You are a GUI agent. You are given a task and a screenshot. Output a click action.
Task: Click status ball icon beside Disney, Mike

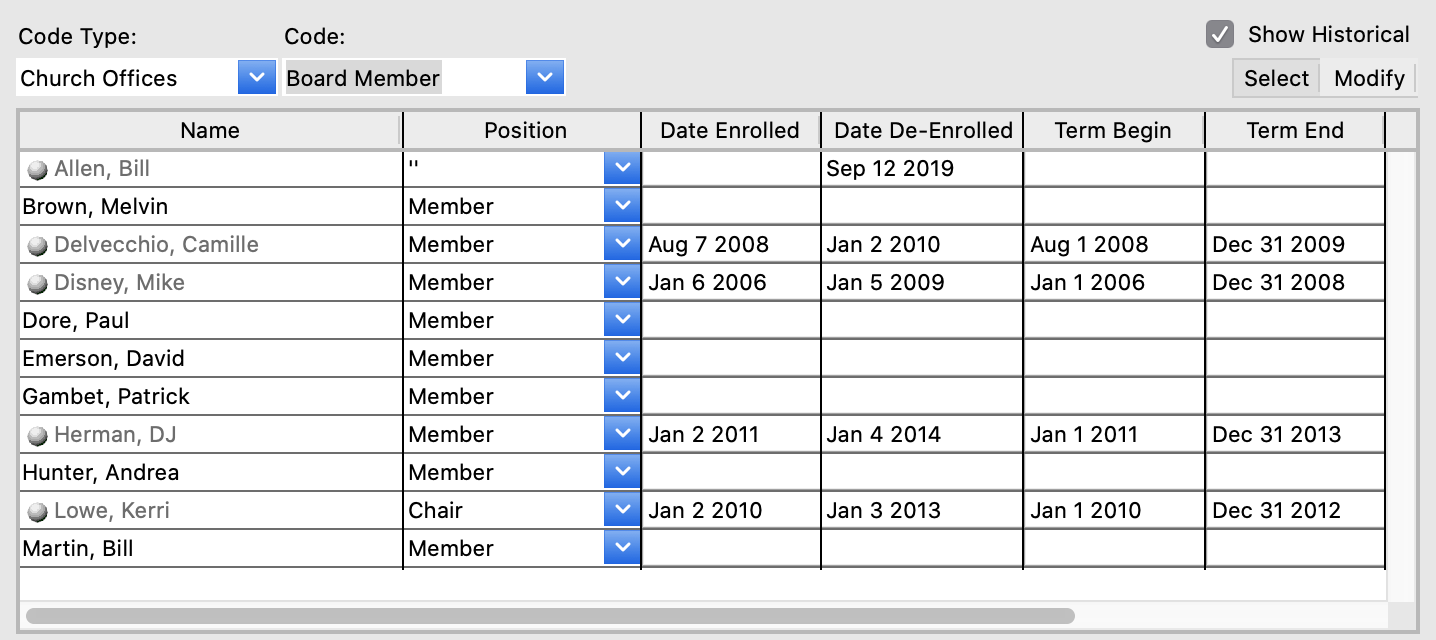(37, 284)
